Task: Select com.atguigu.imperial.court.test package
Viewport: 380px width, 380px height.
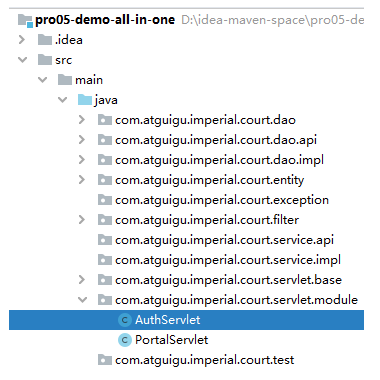Action: [204, 360]
